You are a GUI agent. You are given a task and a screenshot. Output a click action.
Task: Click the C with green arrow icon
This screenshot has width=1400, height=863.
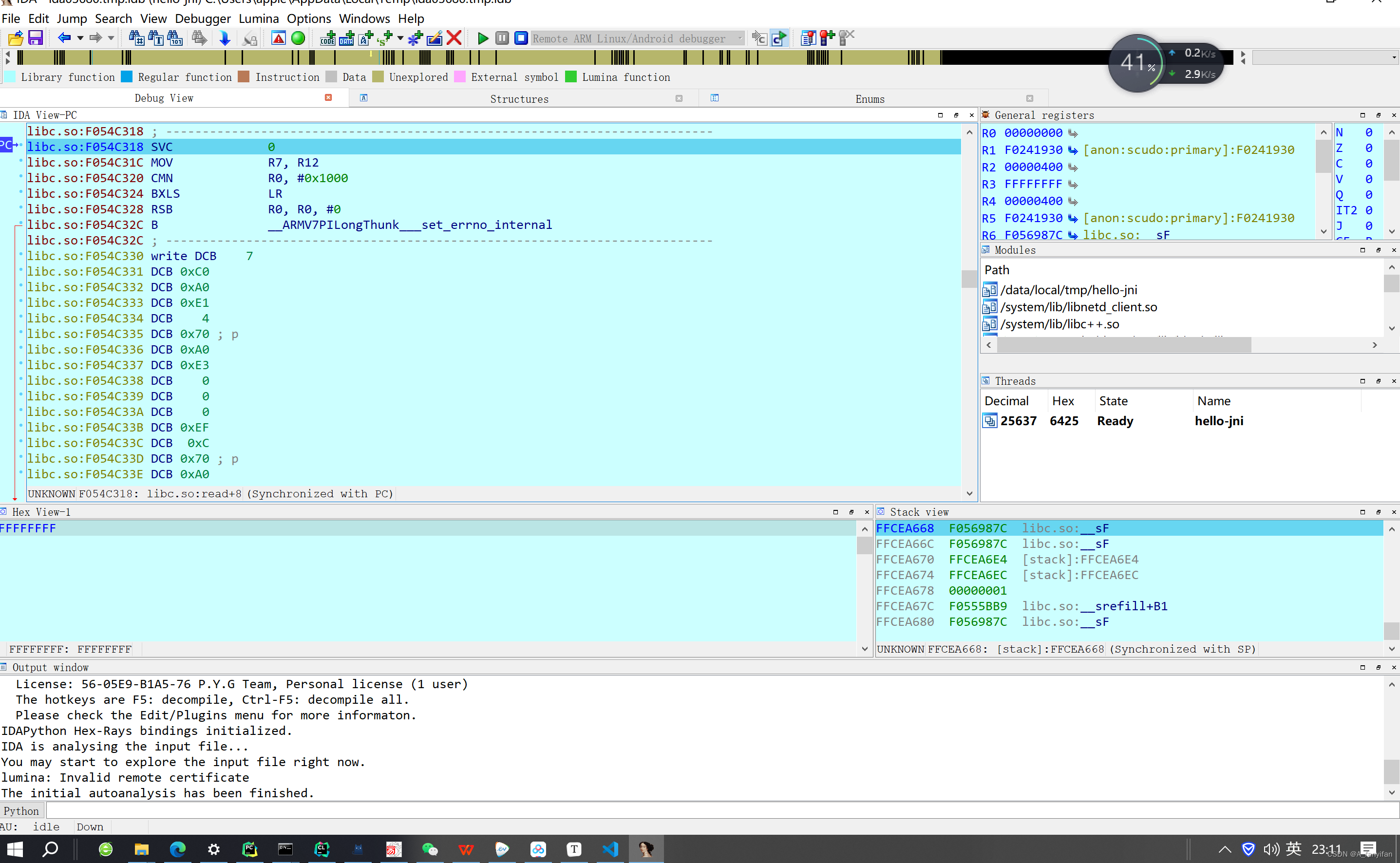pyautogui.click(x=779, y=38)
